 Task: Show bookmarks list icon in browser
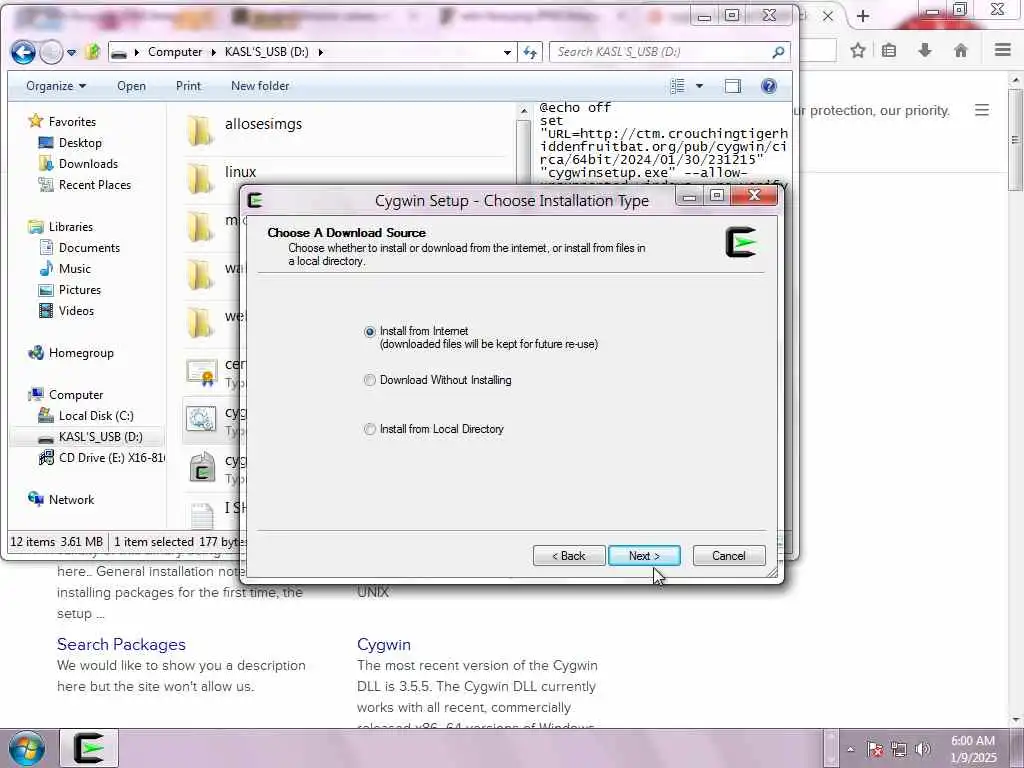[889, 50]
